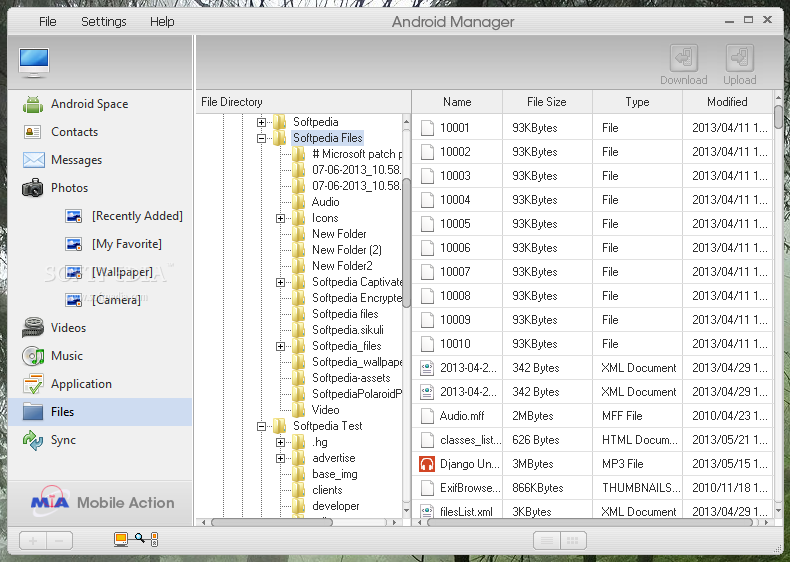Click the minus remove button at bottom left
The width and height of the screenshot is (790, 562).
59,541
